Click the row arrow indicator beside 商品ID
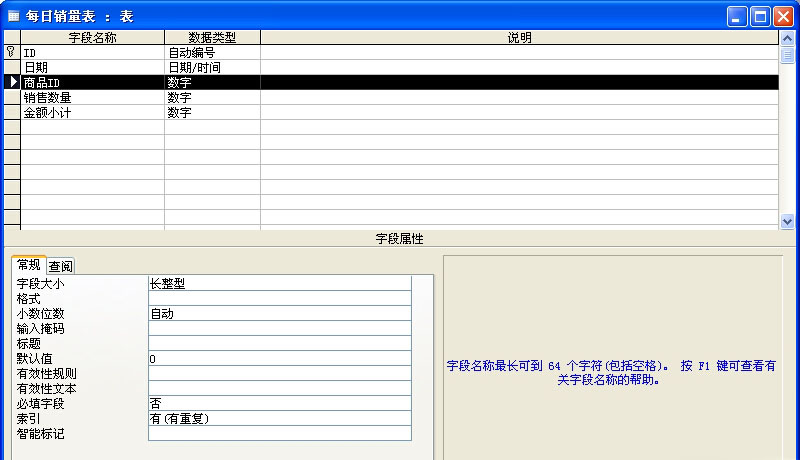This screenshot has width=800, height=460. pos(12,83)
